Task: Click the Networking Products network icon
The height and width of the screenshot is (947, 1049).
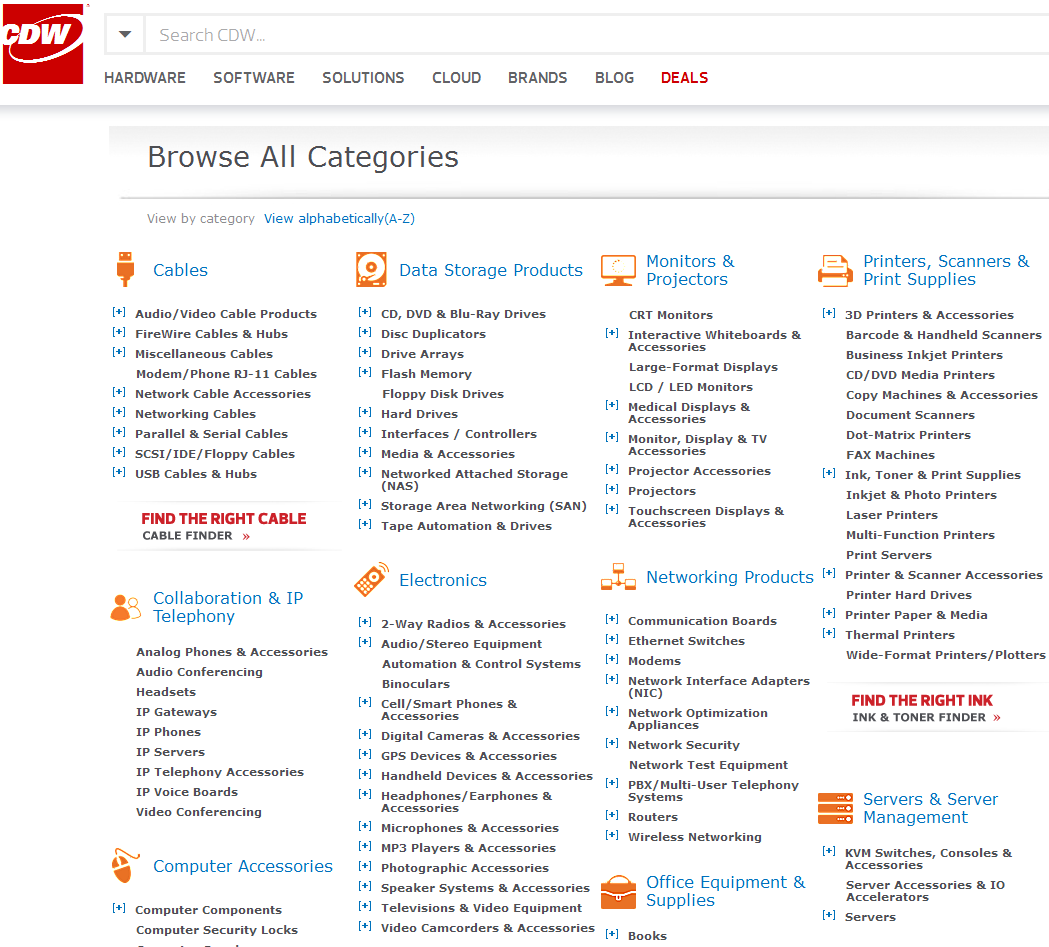Action: [618, 578]
